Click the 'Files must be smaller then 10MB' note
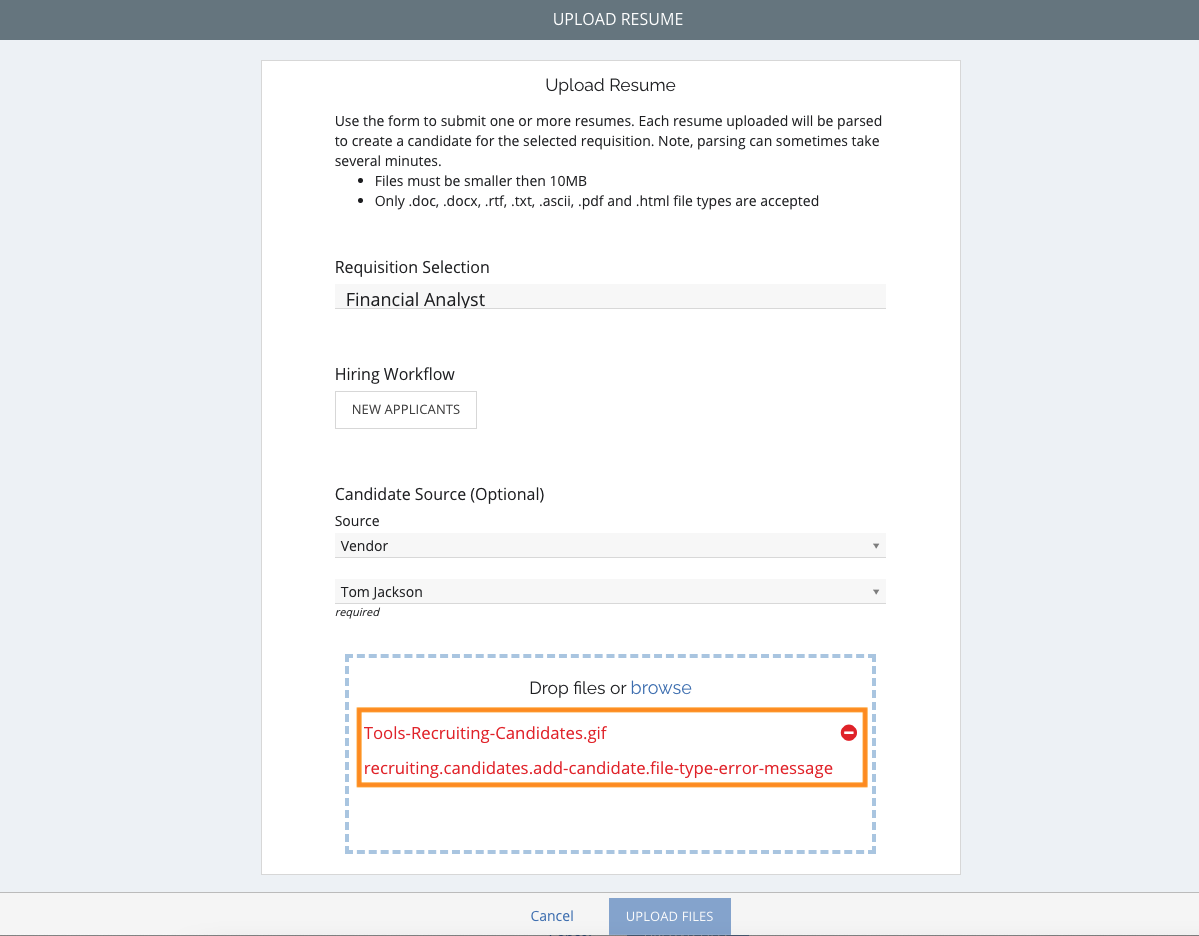Viewport: 1199px width, 936px height. tap(480, 181)
